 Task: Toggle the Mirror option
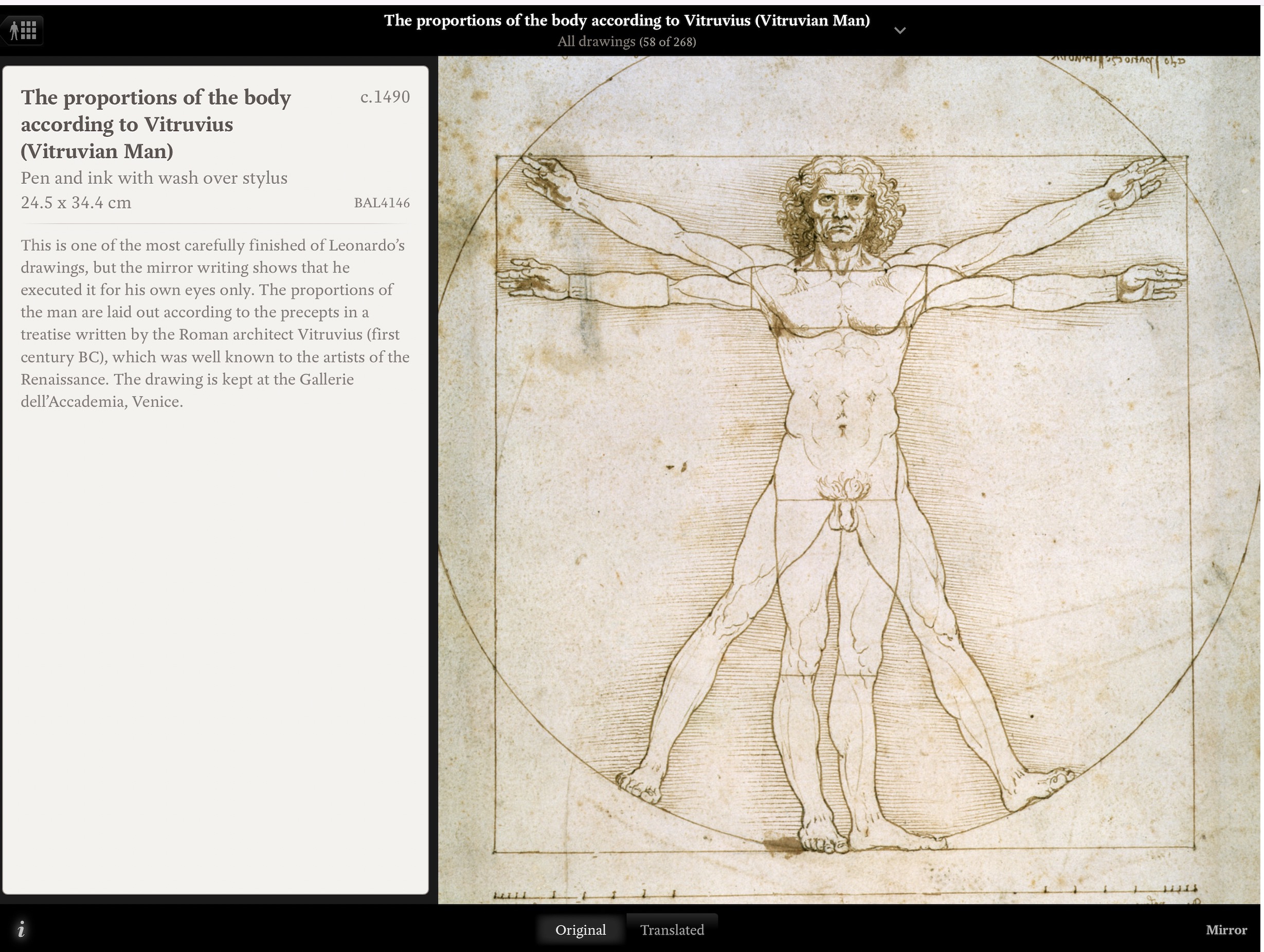click(1226, 930)
